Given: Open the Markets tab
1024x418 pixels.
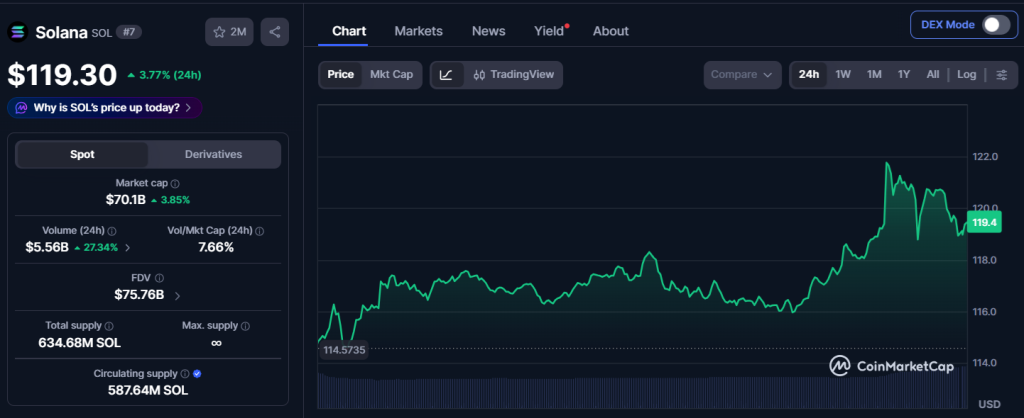Looking at the screenshot, I should pyautogui.click(x=419, y=31).
